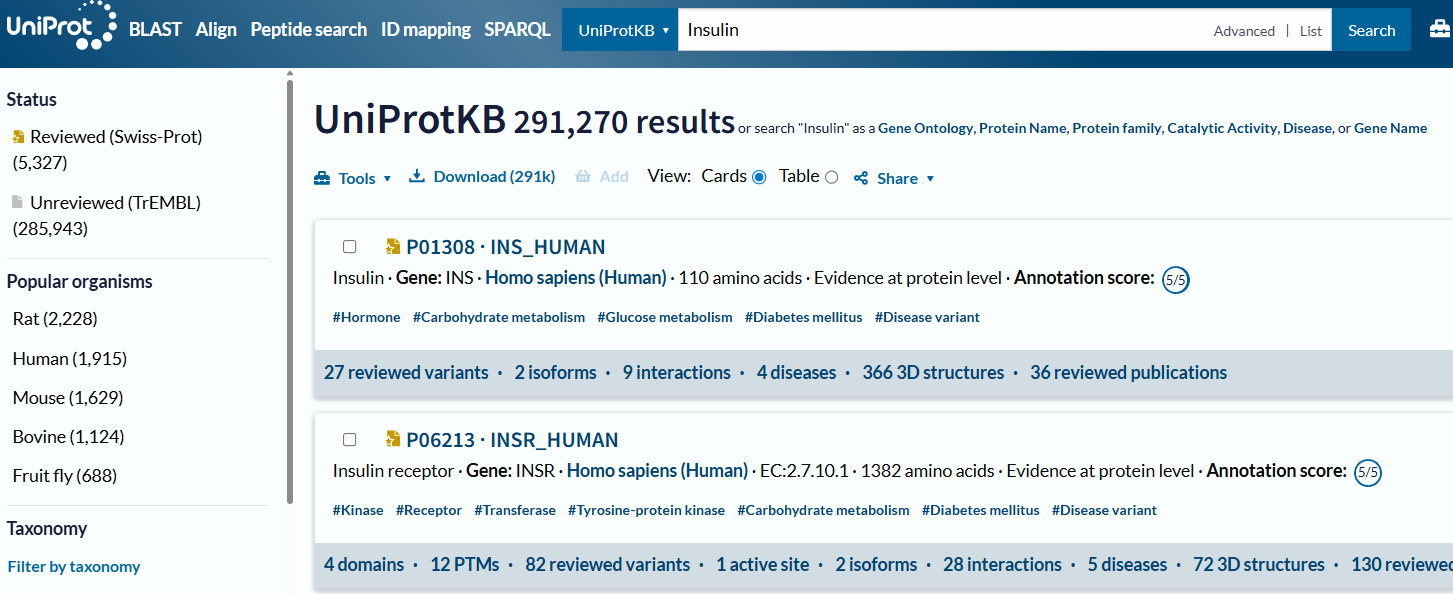
Task: Click the Tools briefcase icon
Action: (x=322, y=178)
